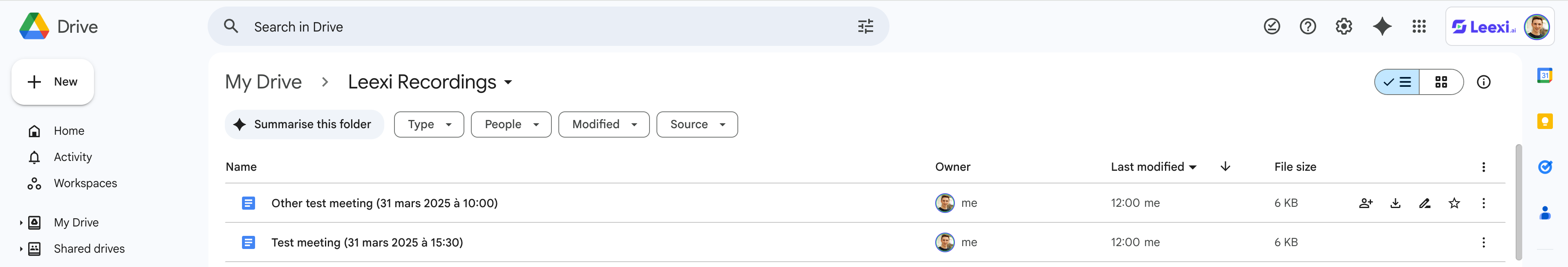This screenshot has height=267, width=1568.
Task: Click the offline ready status icon
Action: [1272, 26]
